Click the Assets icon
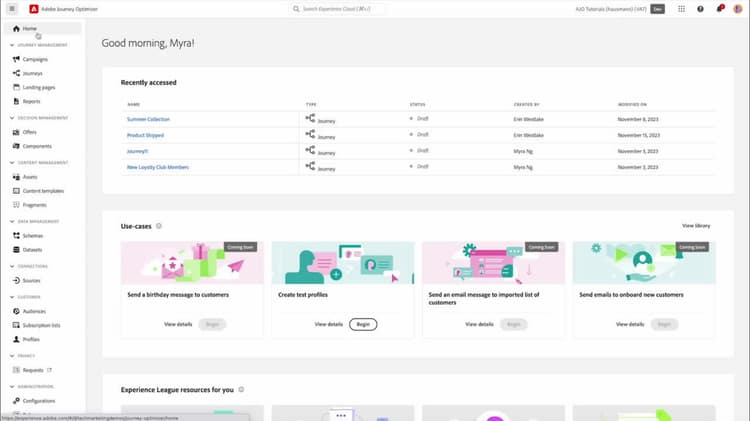Screen dimensions: 750x421 [x=16, y=177]
